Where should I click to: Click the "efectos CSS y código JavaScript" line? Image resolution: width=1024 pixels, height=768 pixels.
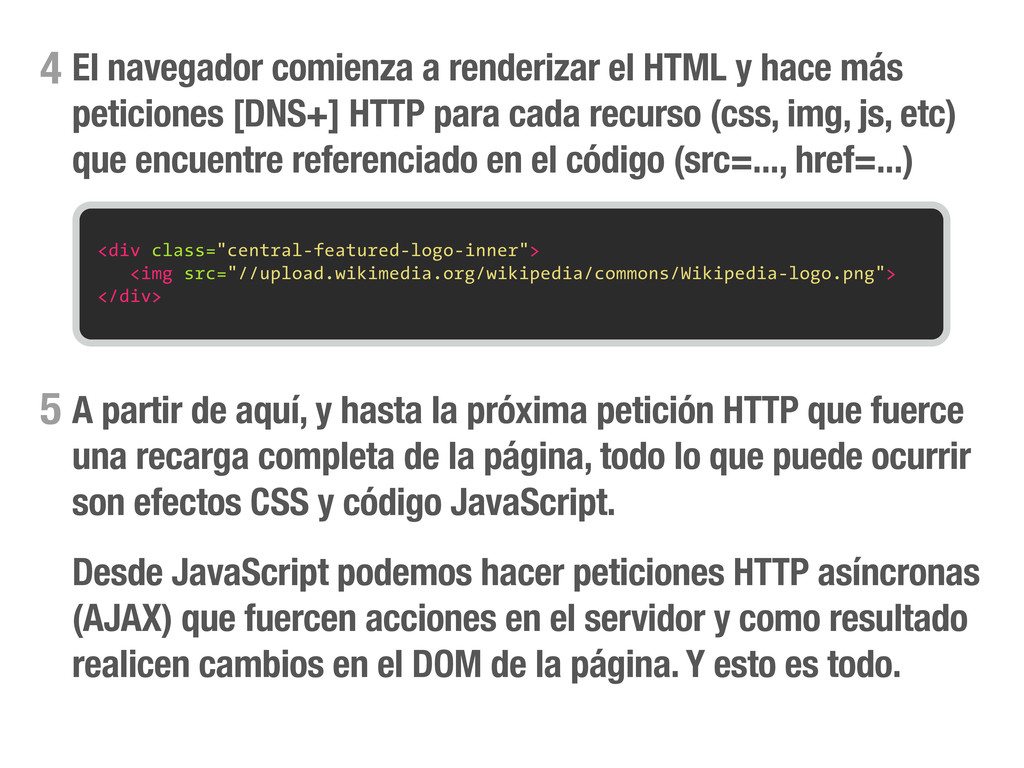click(374, 504)
